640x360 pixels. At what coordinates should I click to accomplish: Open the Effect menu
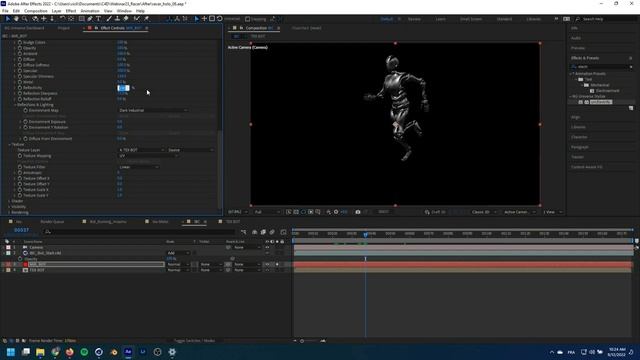point(71,11)
